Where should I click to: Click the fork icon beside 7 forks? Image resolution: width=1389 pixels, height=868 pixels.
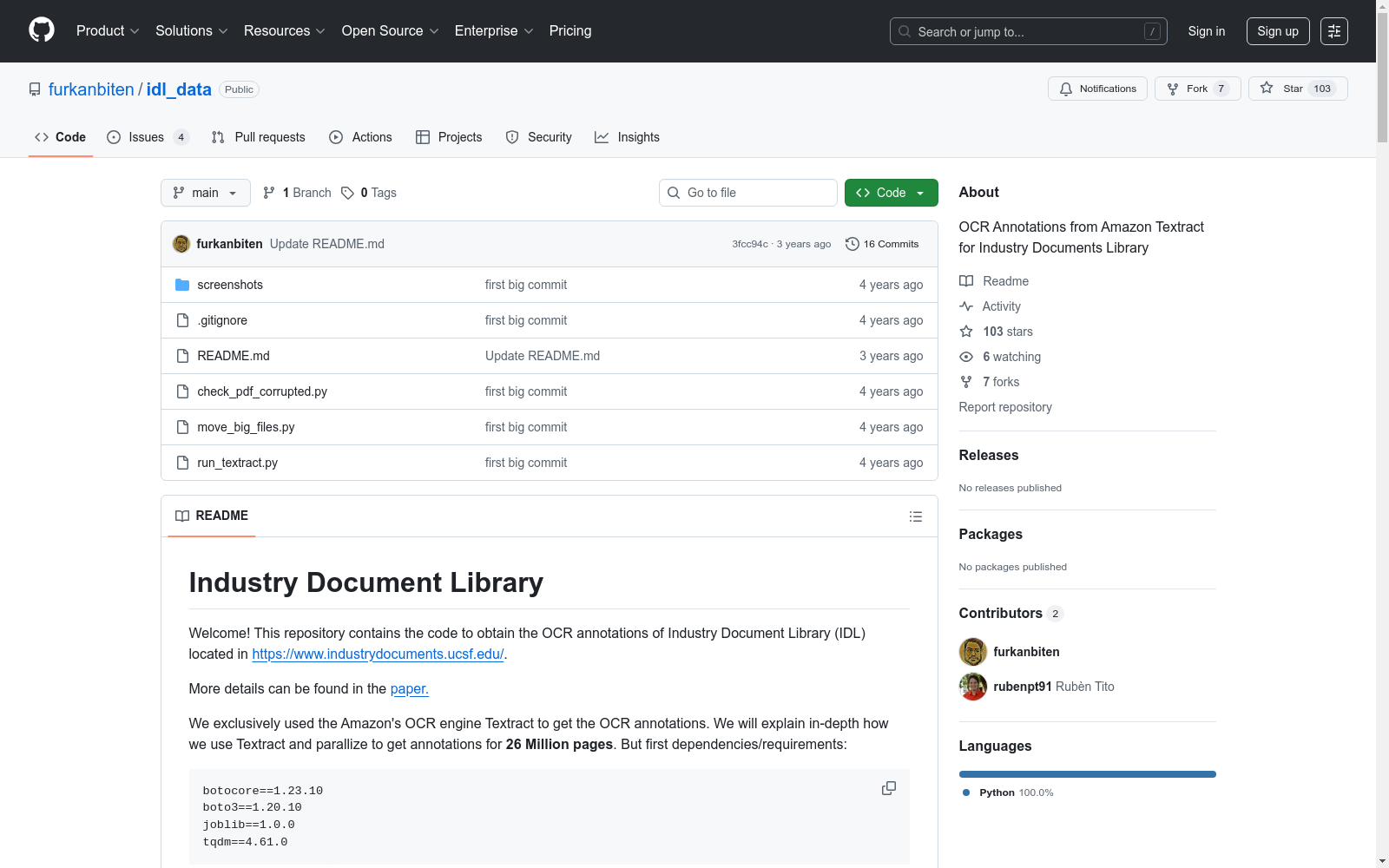966,382
